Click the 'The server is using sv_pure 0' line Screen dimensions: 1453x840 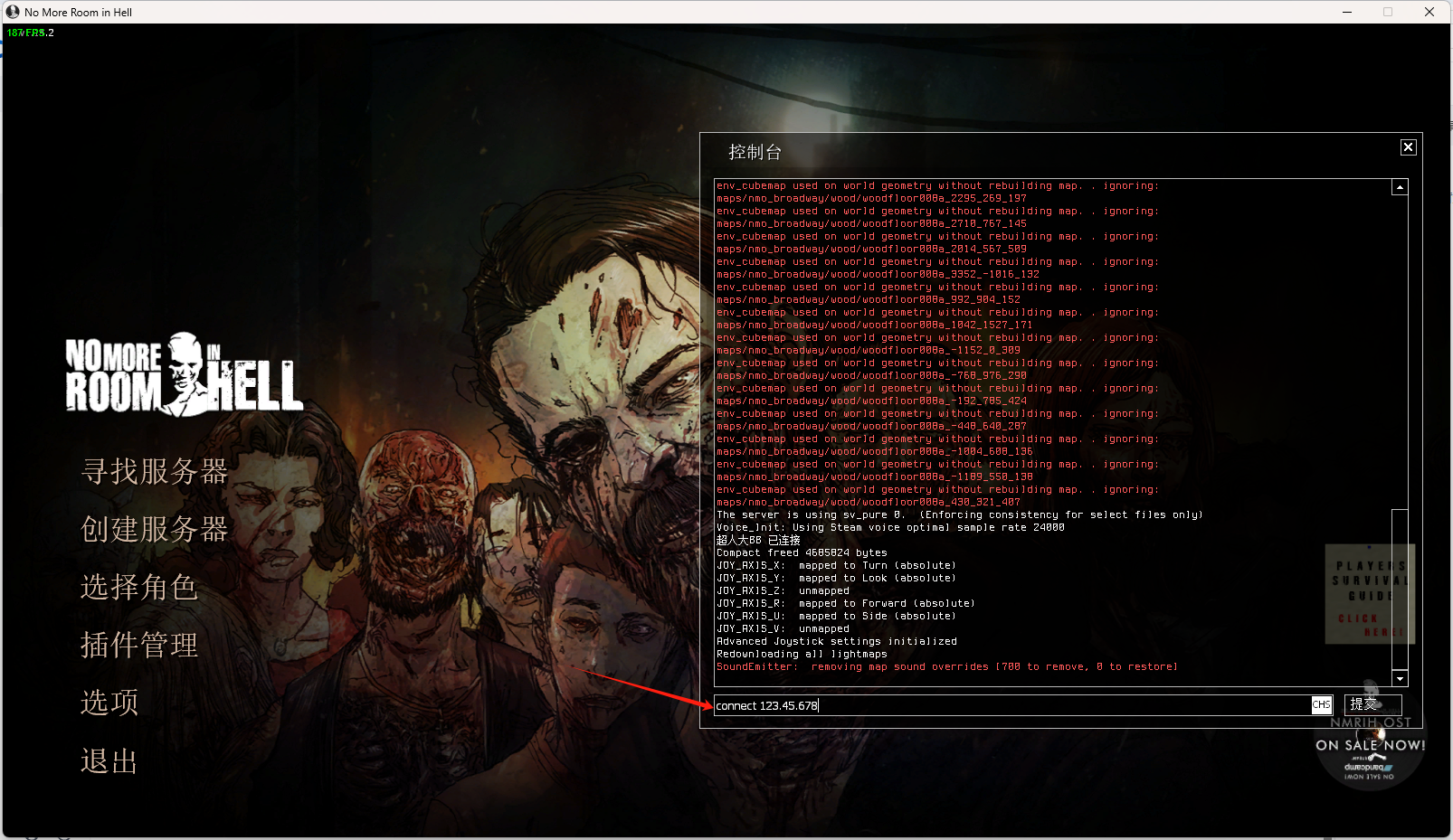coord(960,514)
